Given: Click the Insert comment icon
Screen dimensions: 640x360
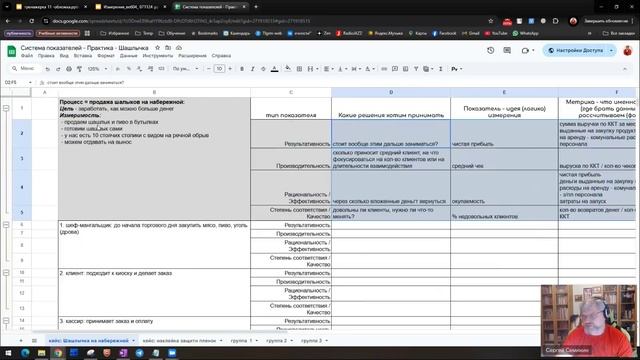Looking at the screenshot, I should [395, 69].
